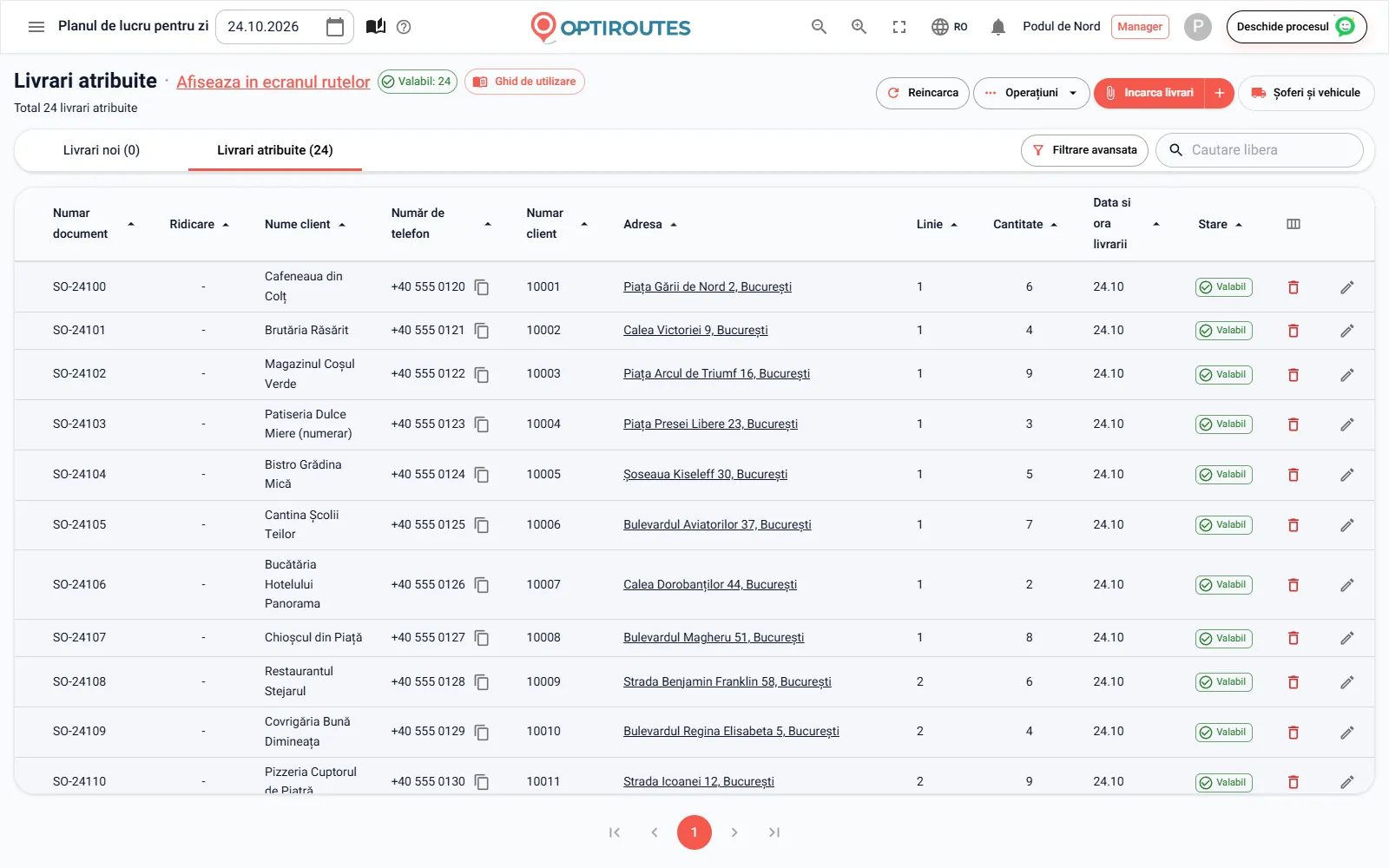Open Filtrare avansata filter
1389x868 pixels.
pos(1084,150)
